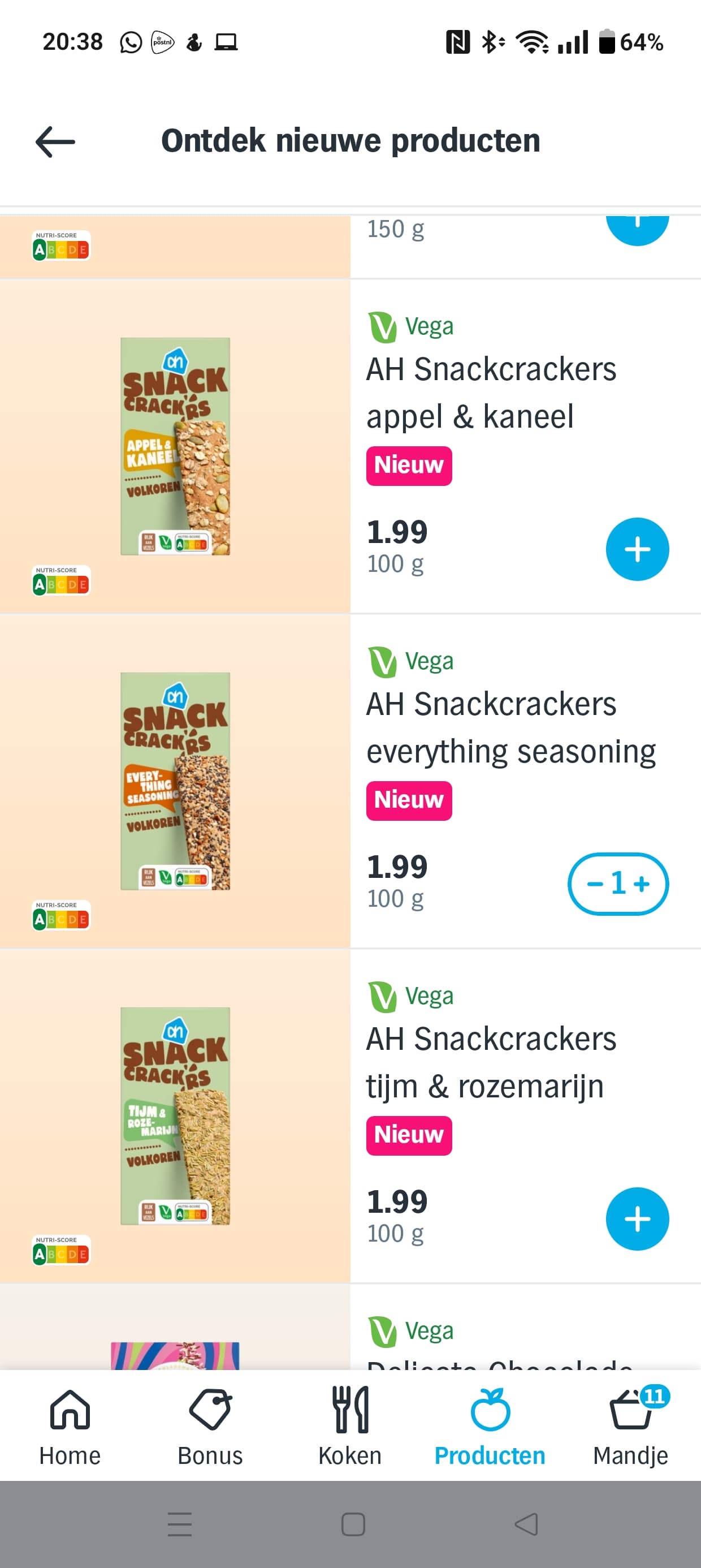Switch to the Bonus tab
Image resolution: width=701 pixels, height=1568 pixels.
pos(210,1425)
